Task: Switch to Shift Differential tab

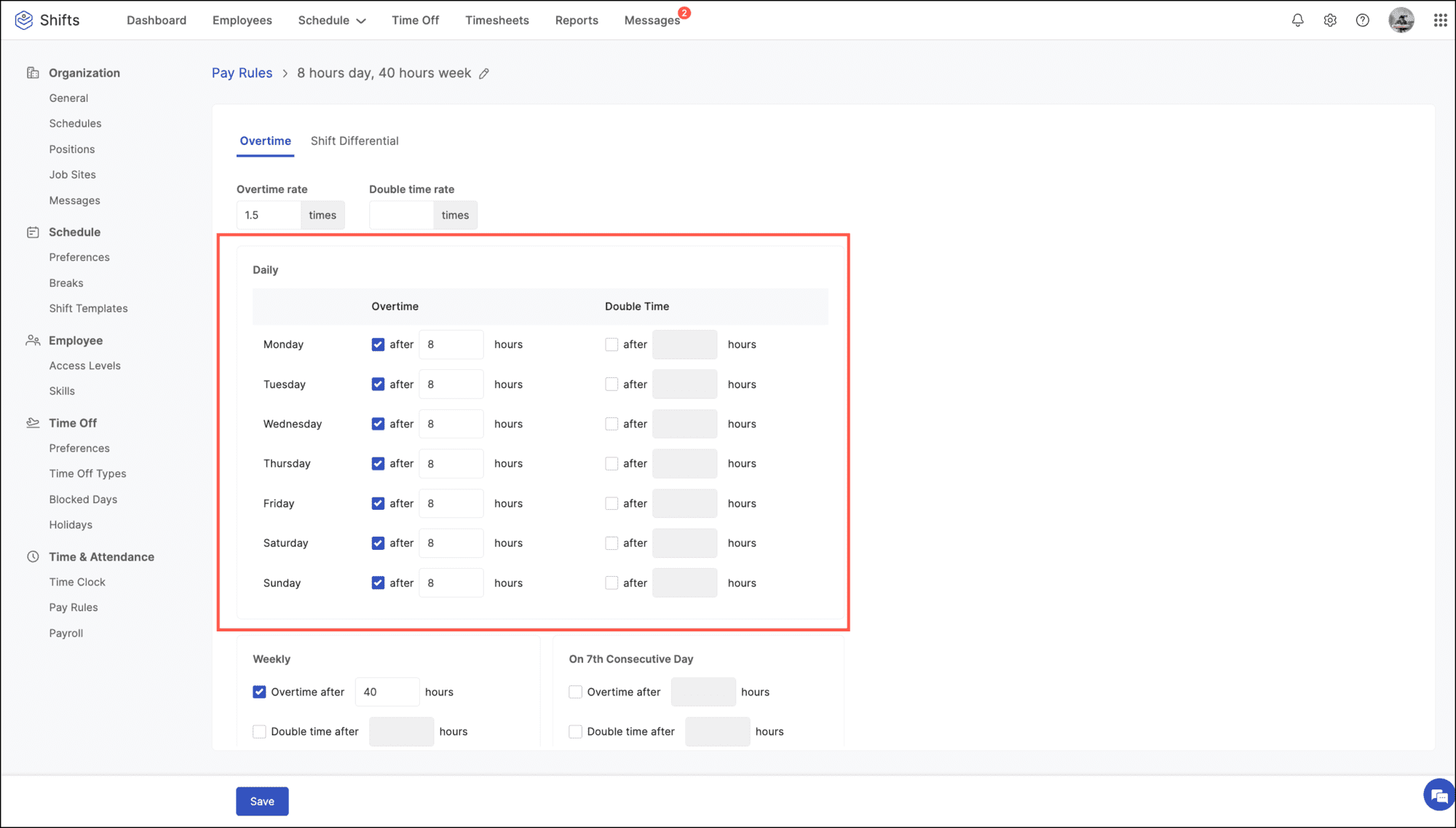Action: (354, 140)
